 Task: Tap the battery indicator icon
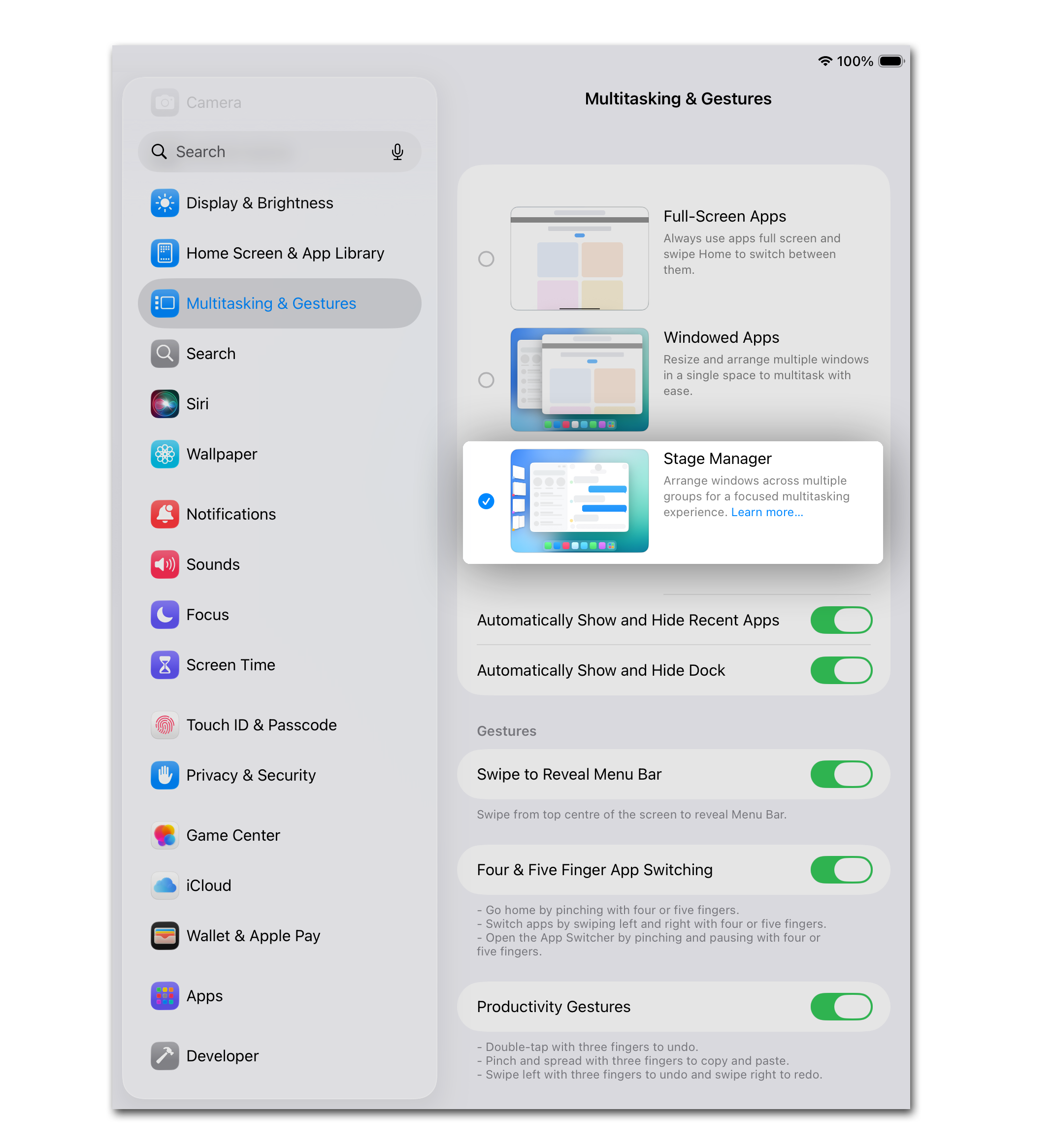coord(892,61)
